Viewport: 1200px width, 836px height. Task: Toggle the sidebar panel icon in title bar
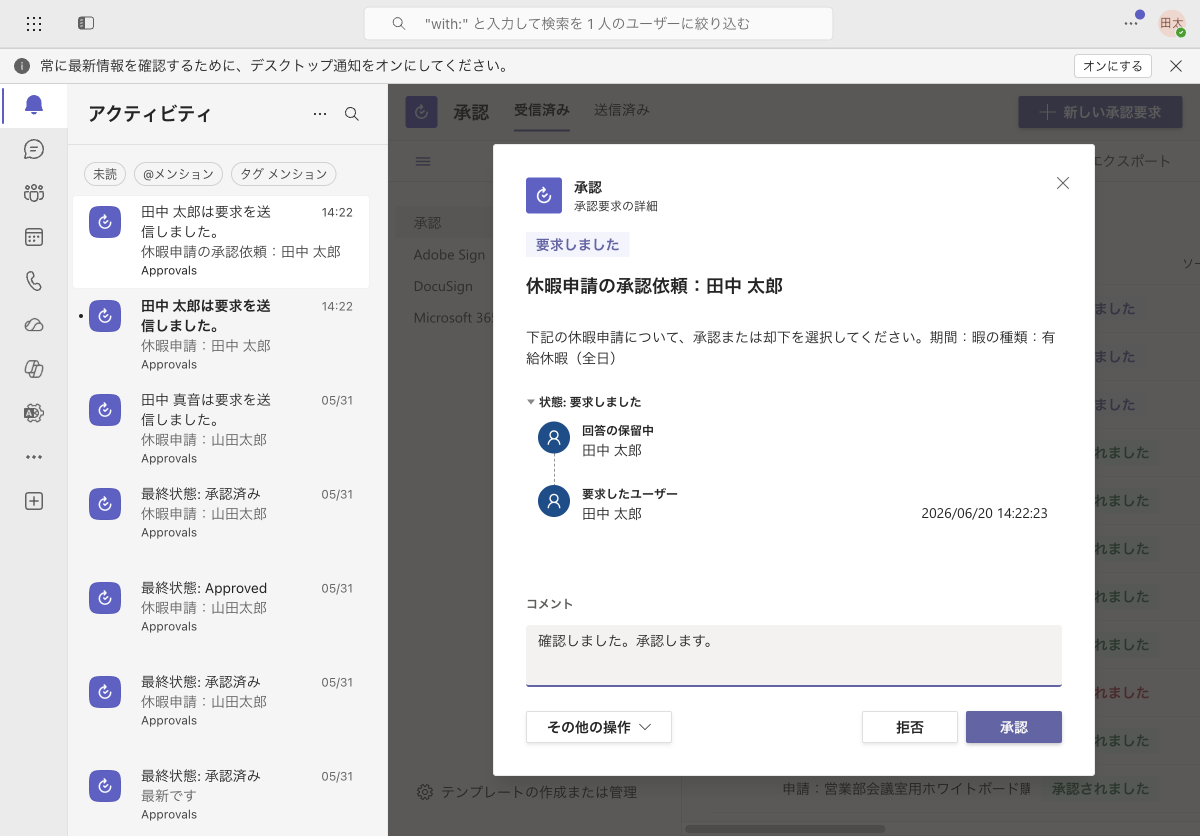pos(86,23)
